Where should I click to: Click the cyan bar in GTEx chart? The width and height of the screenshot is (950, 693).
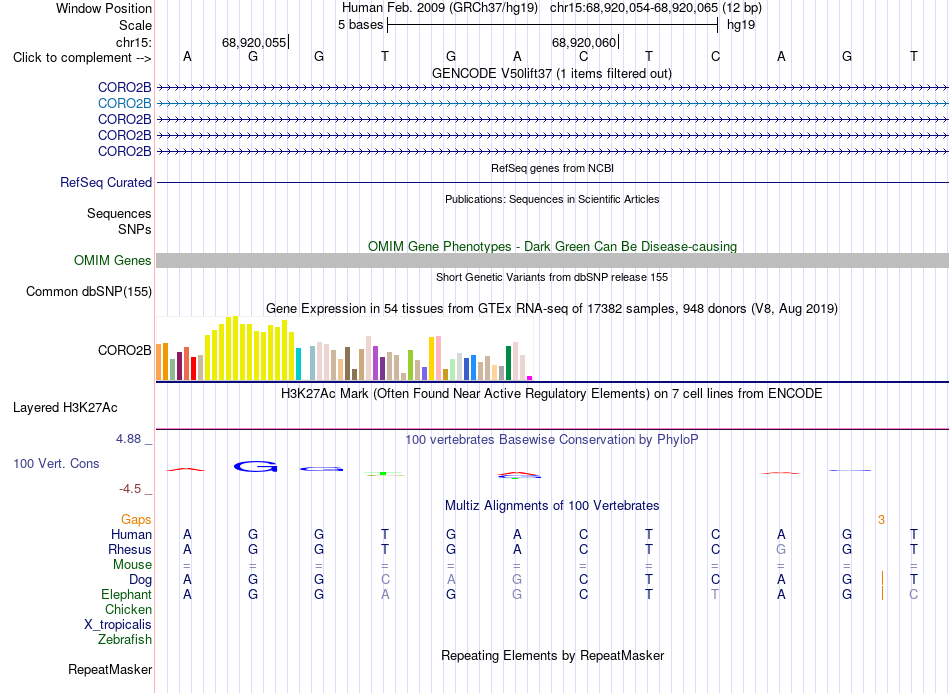coord(298,364)
